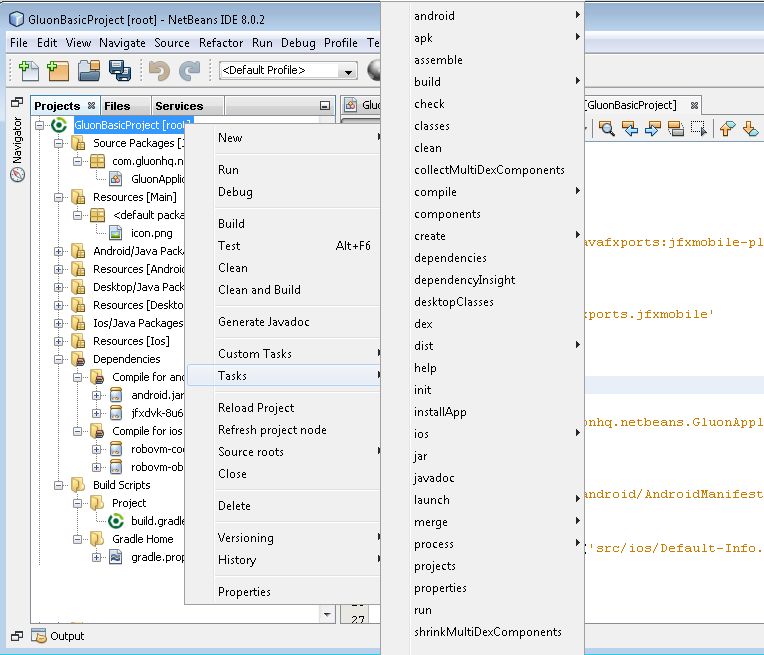Click the Undo arrow icon
Viewport: 764px width, 655px height.
(x=159, y=71)
